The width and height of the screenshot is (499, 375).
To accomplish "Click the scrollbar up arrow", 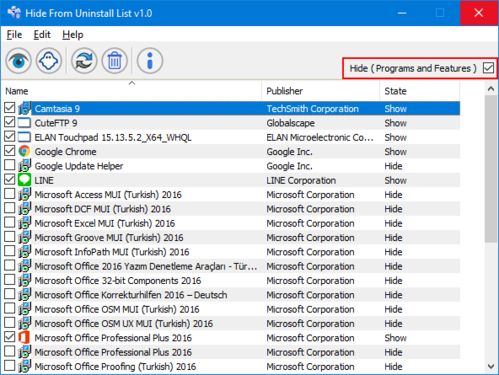I will tap(491, 89).
